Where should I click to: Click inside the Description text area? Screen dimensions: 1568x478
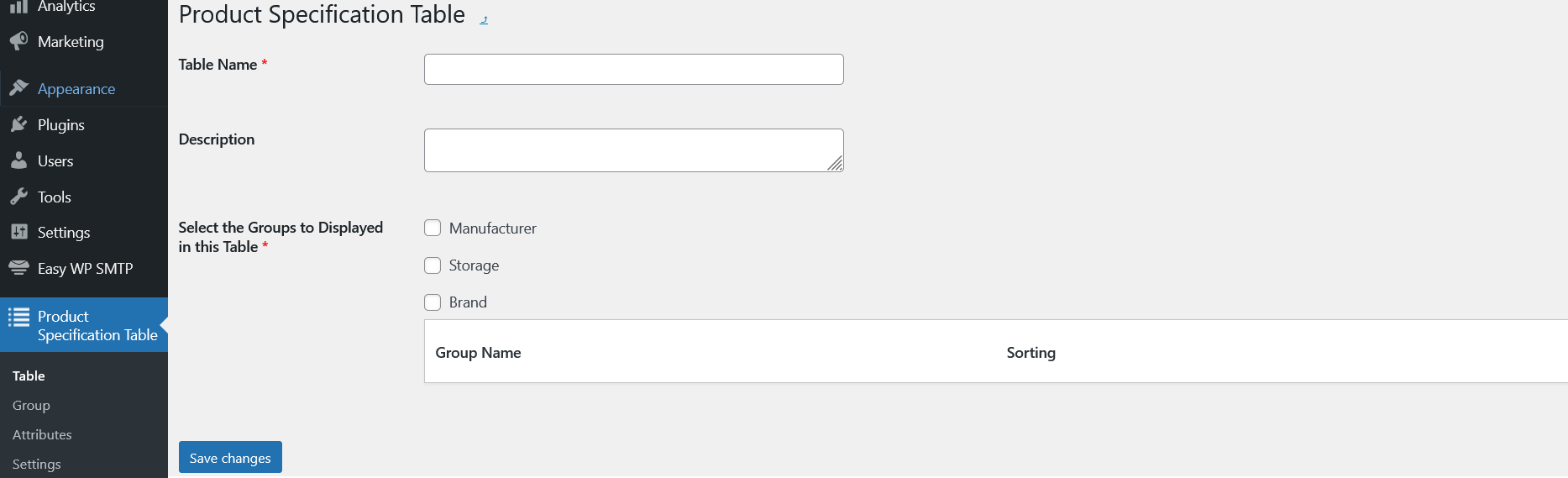tap(633, 150)
